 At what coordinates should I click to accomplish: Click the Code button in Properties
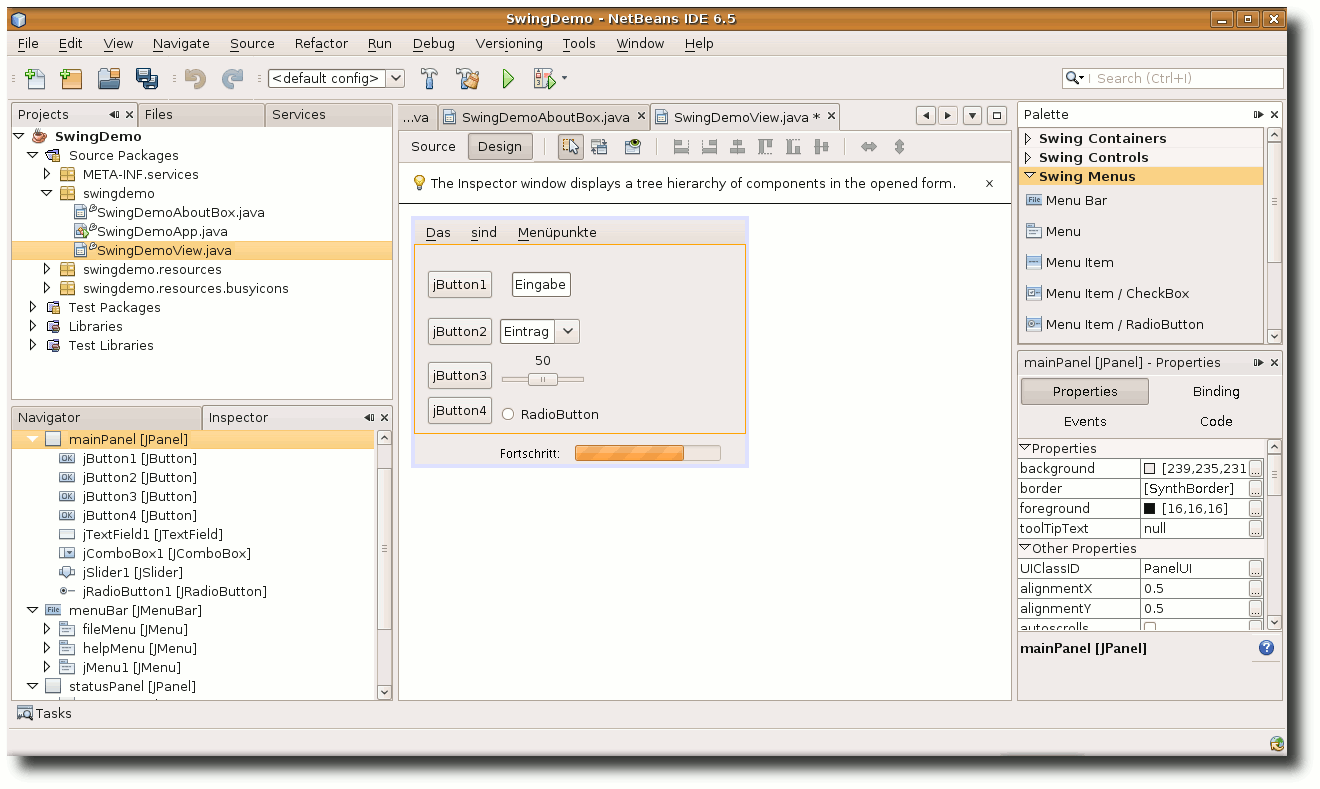1216,421
